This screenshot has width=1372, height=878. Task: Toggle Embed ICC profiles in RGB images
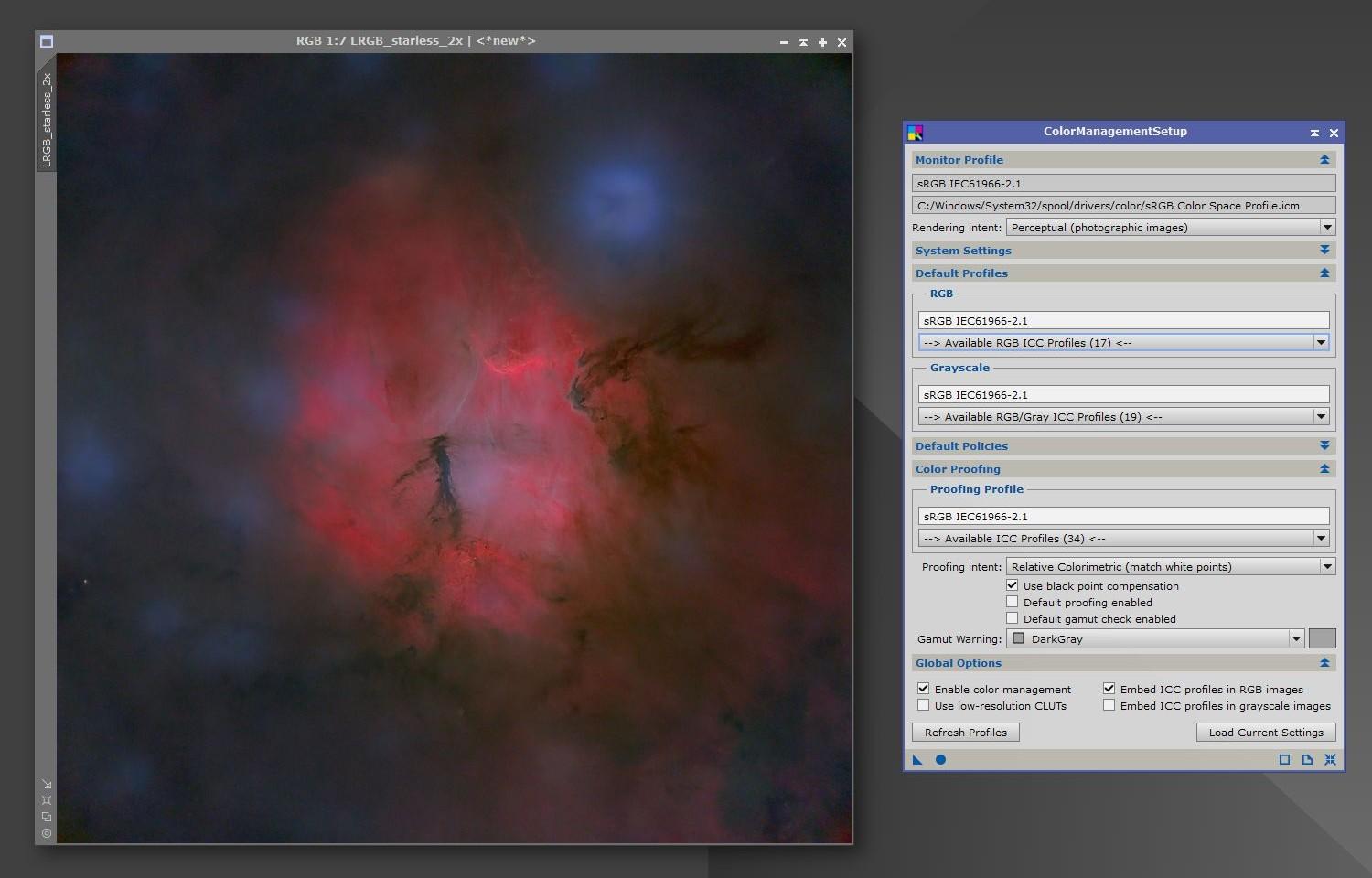tap(1109, 689)
